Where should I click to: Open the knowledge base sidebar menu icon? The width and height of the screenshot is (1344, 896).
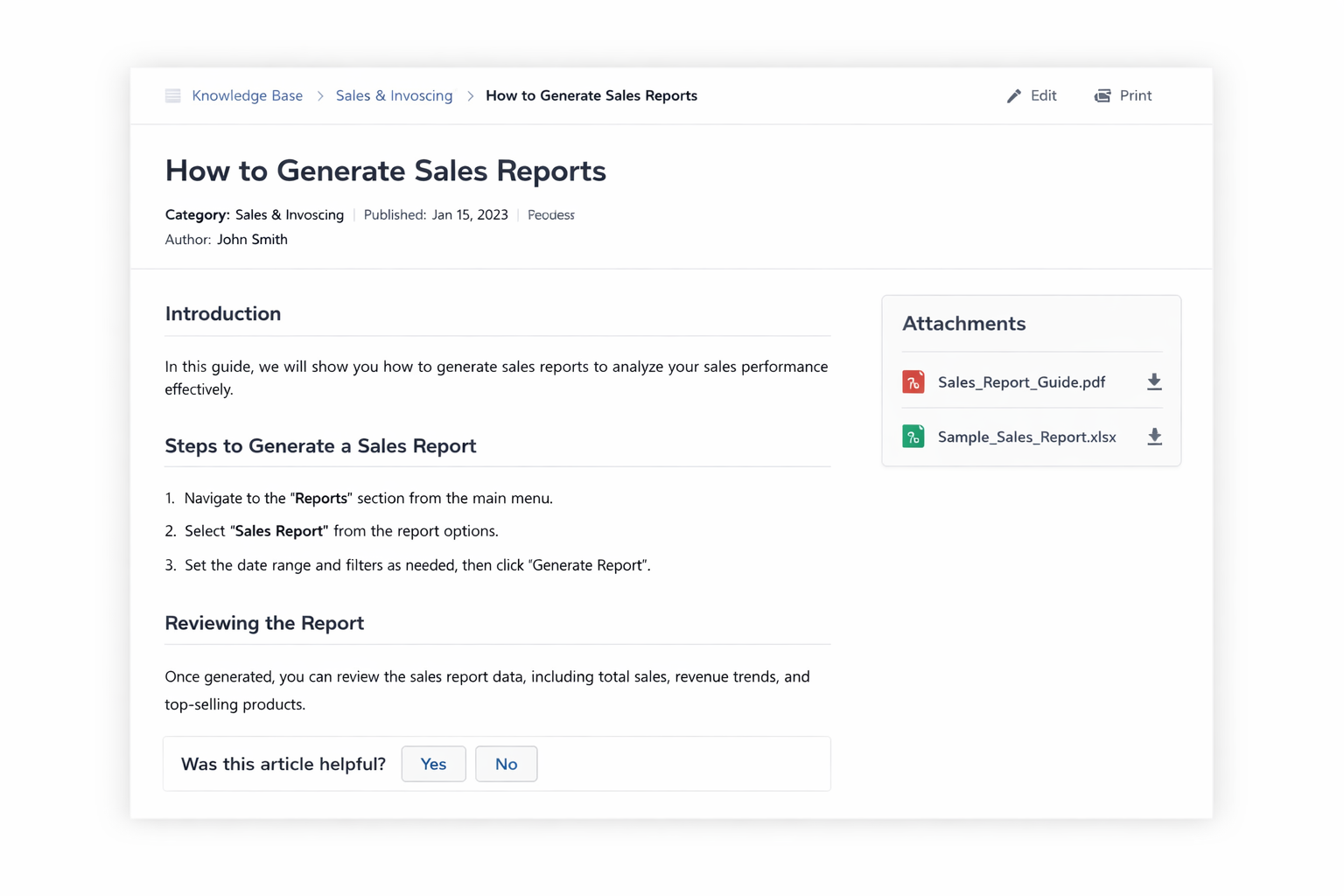[x=172, y=95]
